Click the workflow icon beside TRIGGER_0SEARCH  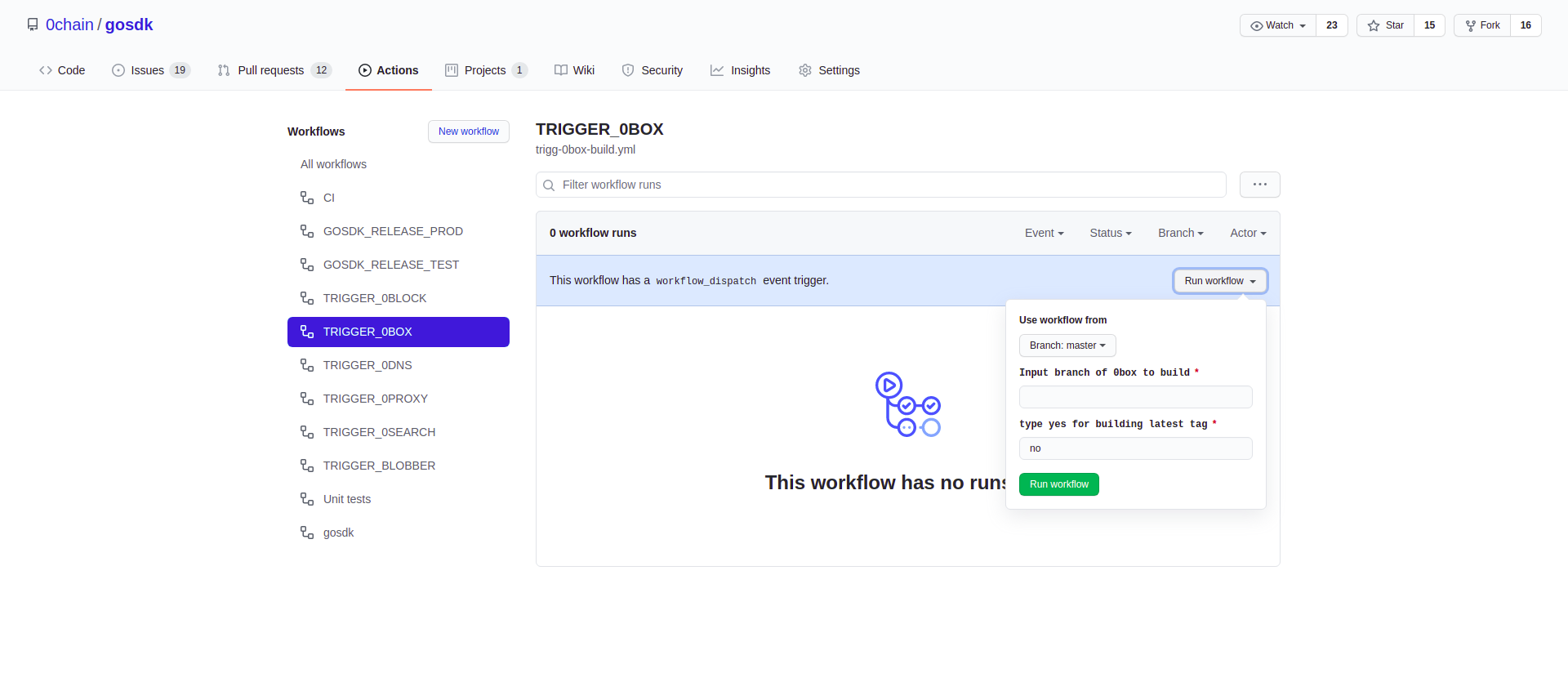coord(307,432)
